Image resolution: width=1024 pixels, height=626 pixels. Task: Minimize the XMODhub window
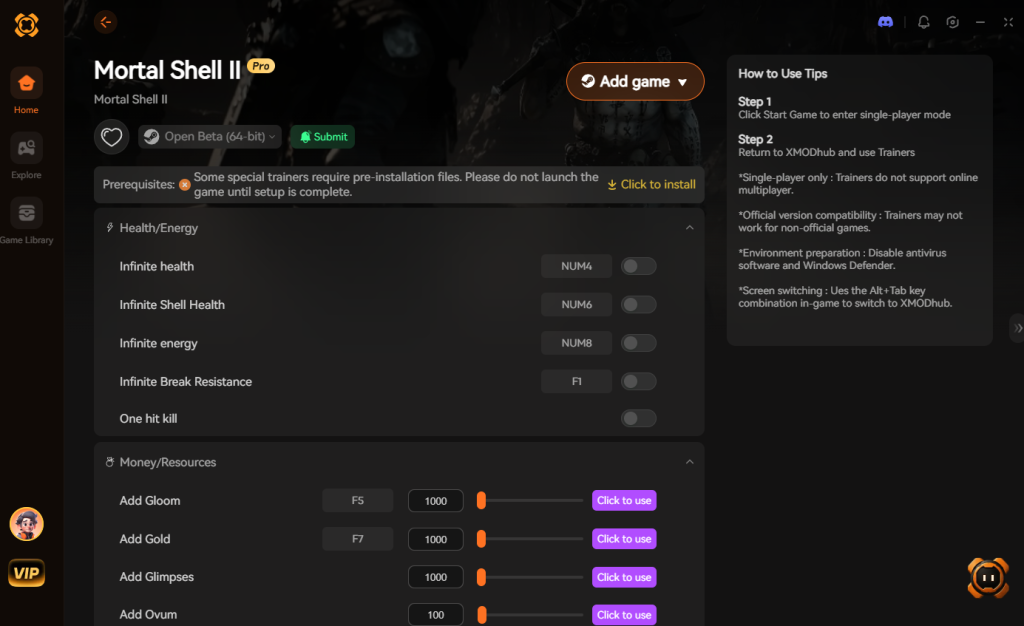pyautogui.click(x=980, y=22)
